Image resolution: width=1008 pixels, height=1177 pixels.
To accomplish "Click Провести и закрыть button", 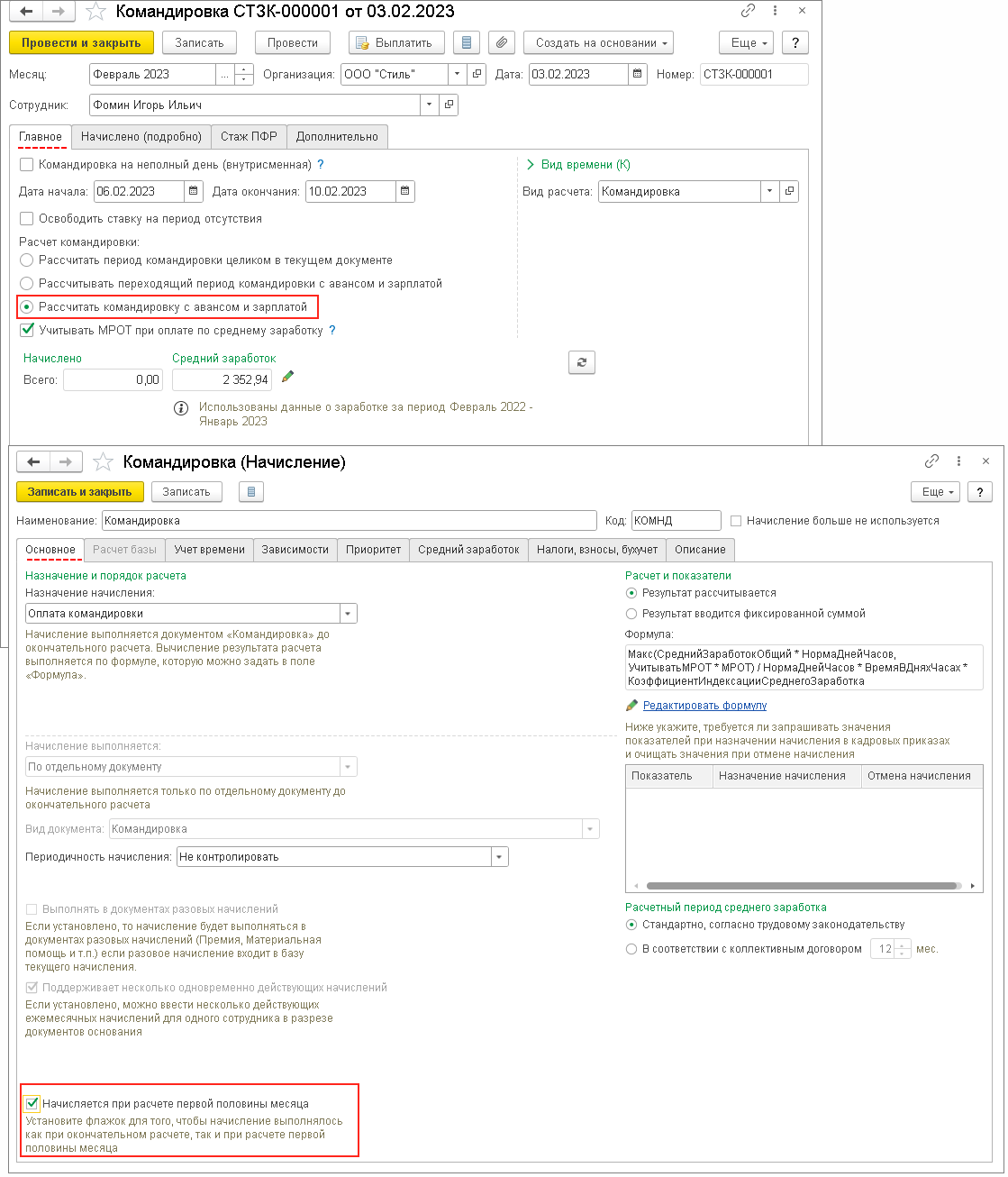I will click(x=81, y=42).
